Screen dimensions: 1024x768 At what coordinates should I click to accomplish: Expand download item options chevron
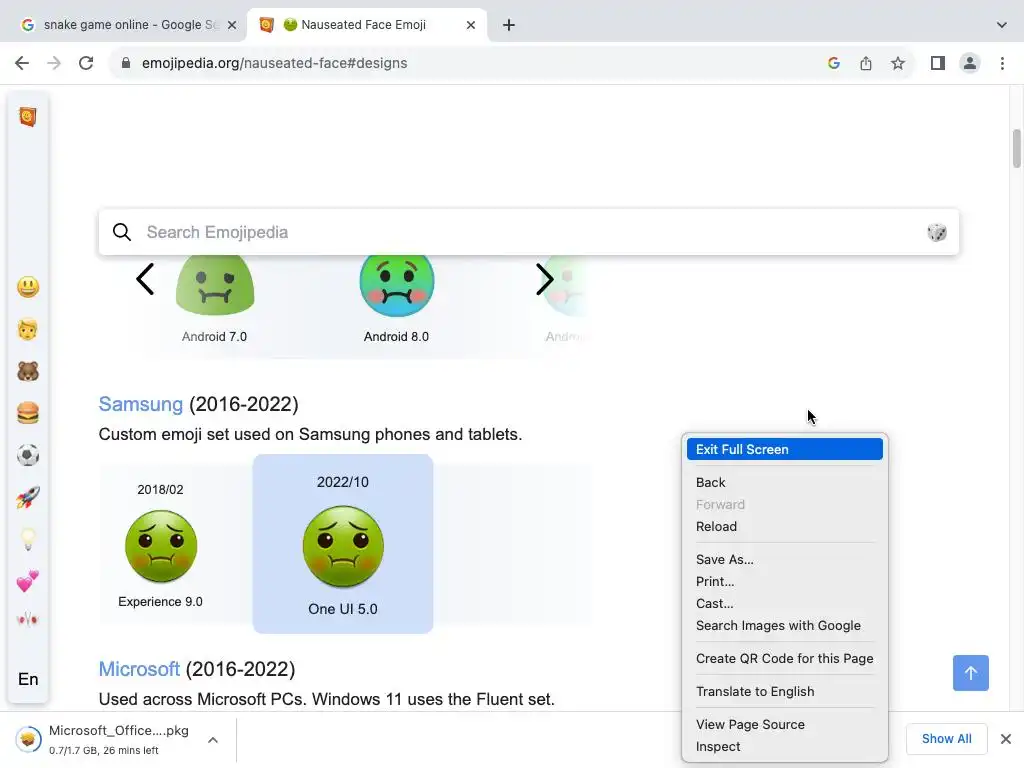213,740
